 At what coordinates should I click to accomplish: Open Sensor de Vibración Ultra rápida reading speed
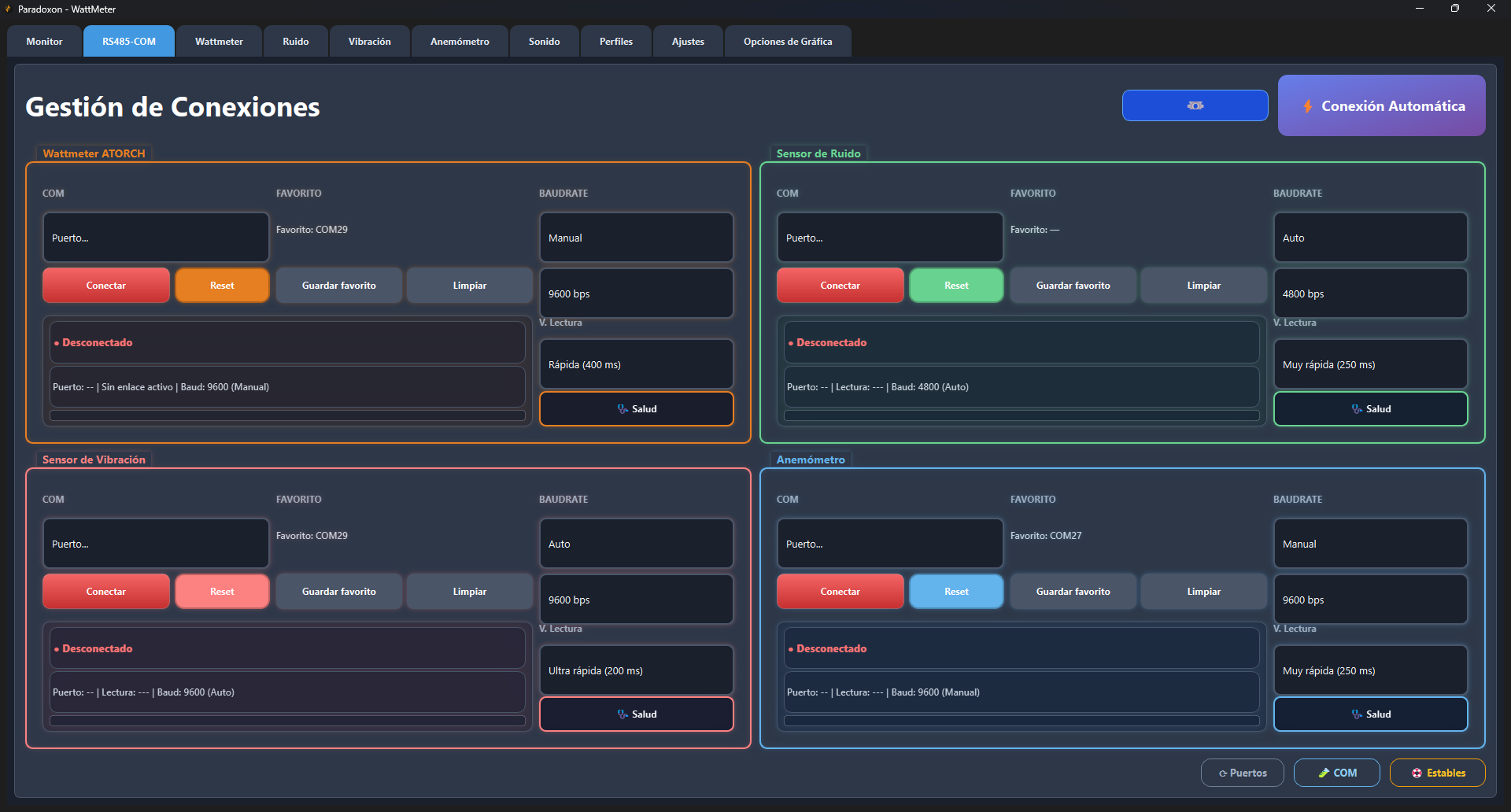636,670
